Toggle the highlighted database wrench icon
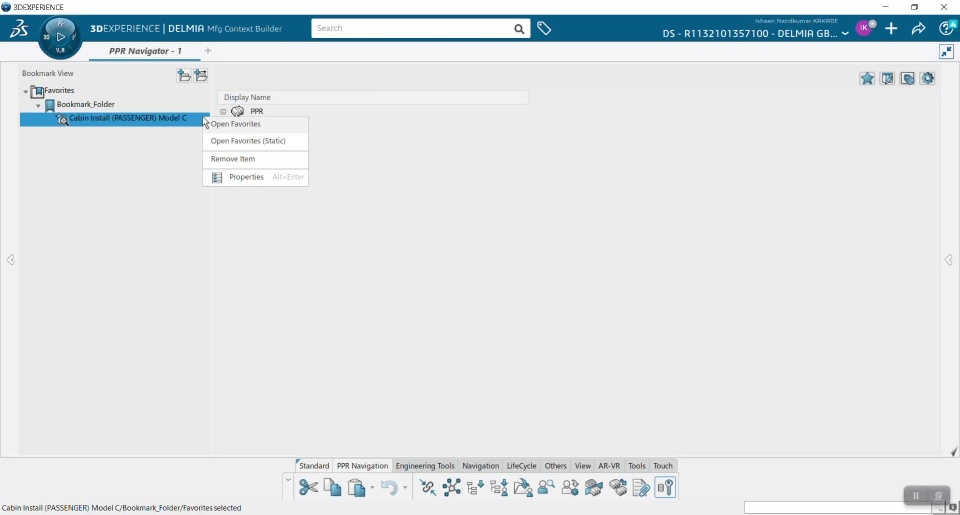The width and height of the screenshot is (960, 515). coord(665,487)
